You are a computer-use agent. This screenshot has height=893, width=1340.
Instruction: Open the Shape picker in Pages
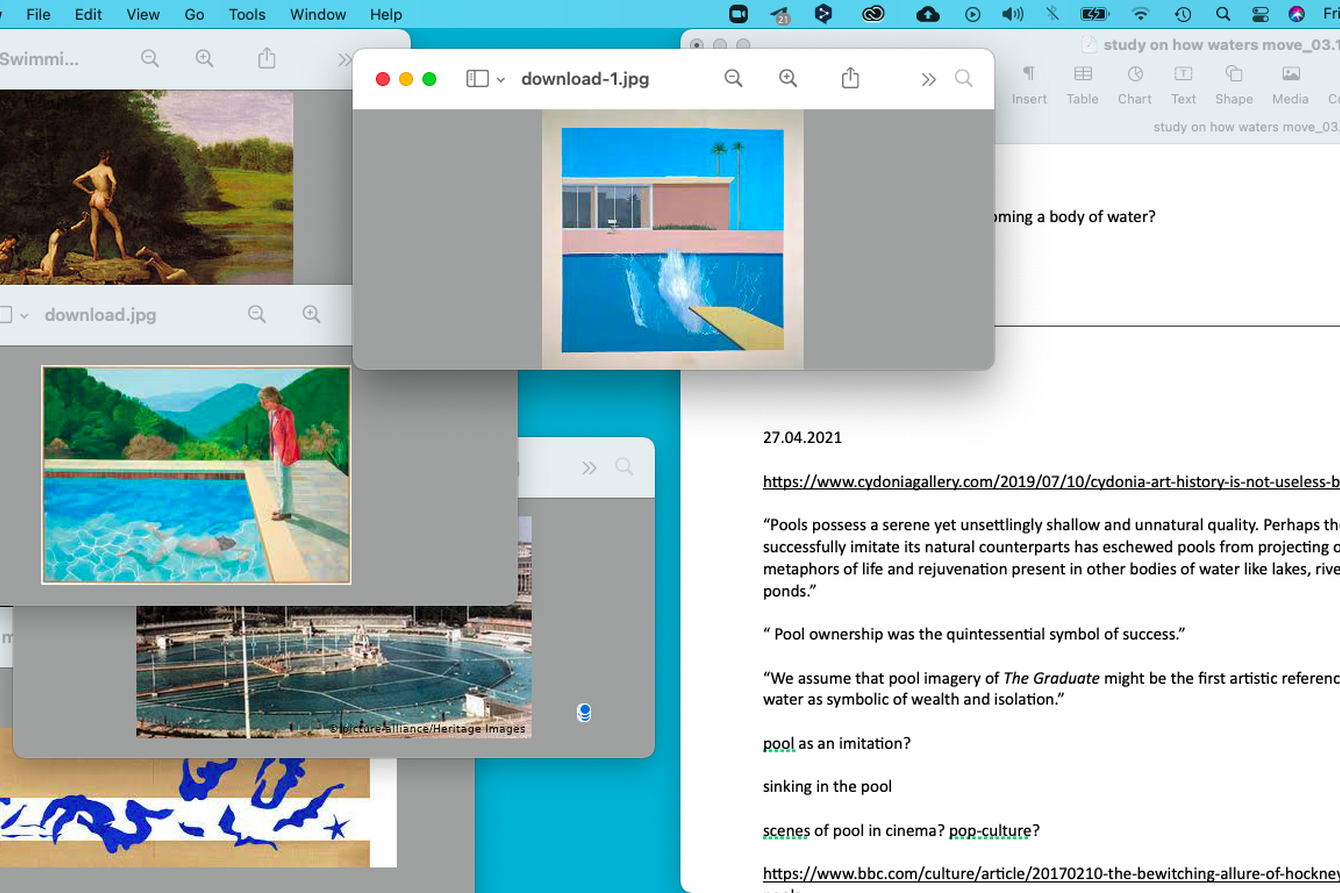(1234, 86)
